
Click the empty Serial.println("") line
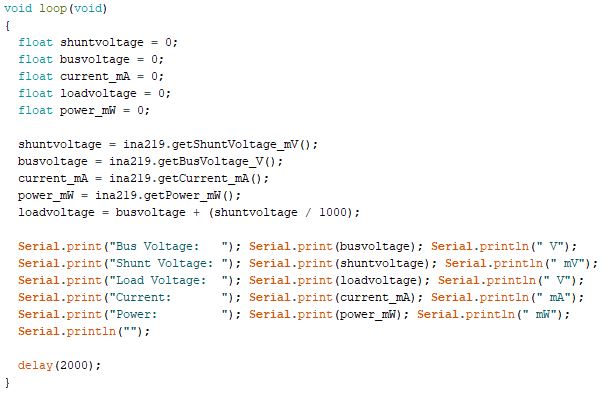click(84, 331)
